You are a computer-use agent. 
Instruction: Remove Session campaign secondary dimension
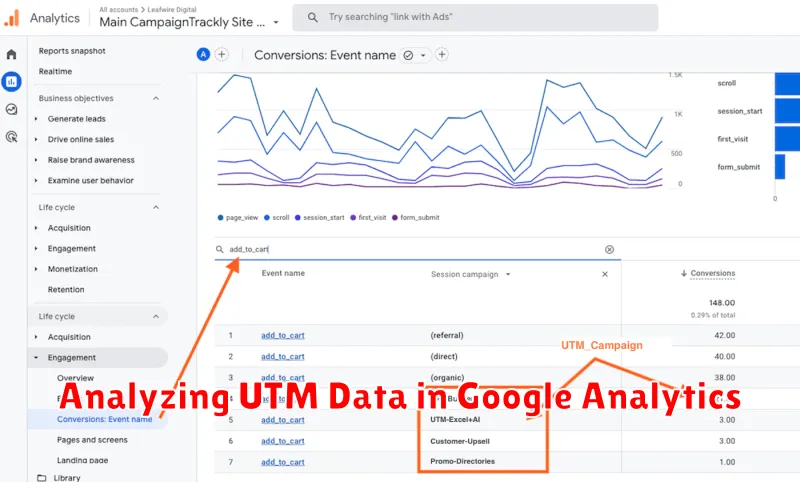point(605,274)
